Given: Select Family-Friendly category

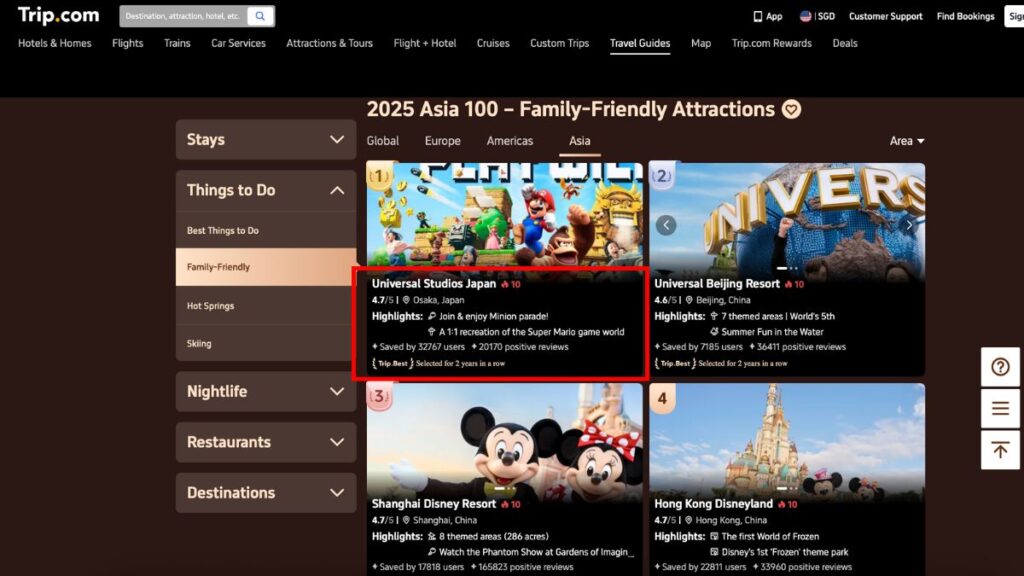Looking at the screenshot, I should point(266,267).
